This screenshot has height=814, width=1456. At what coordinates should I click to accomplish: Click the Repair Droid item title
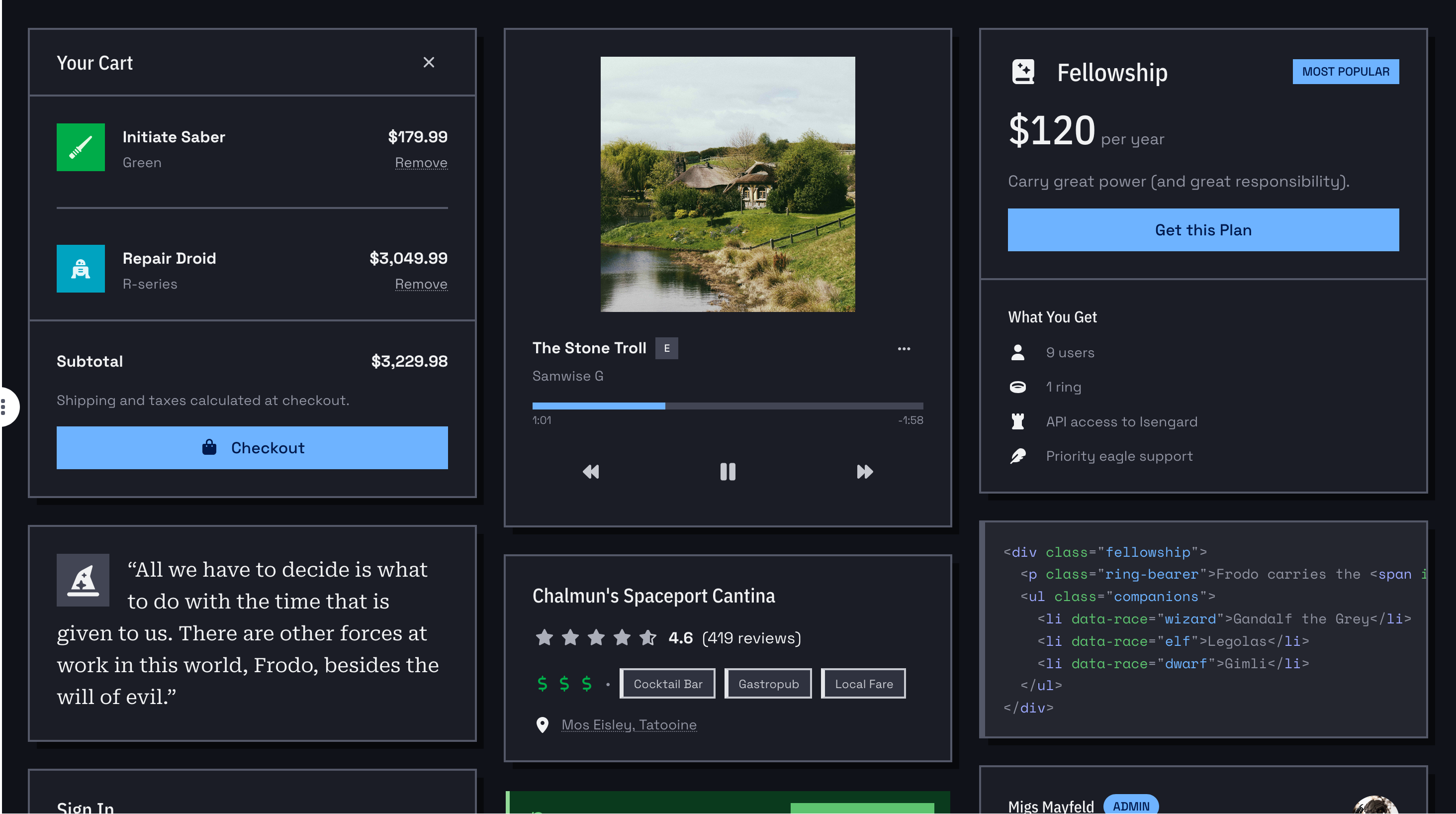click(169, 259)
